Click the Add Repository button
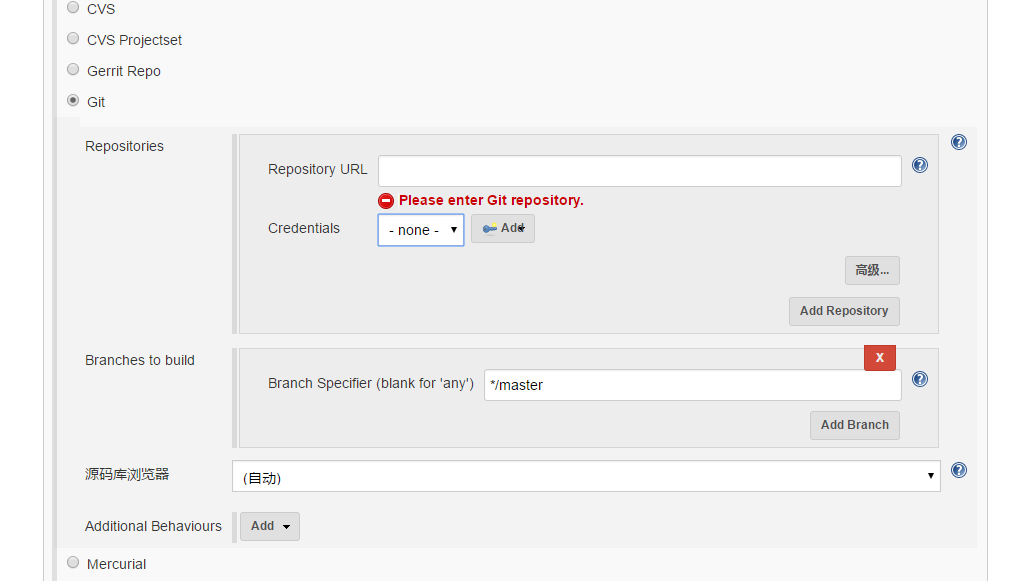Image resolution: width=1014 pixels, height=581 pixels. click(844, 311)
